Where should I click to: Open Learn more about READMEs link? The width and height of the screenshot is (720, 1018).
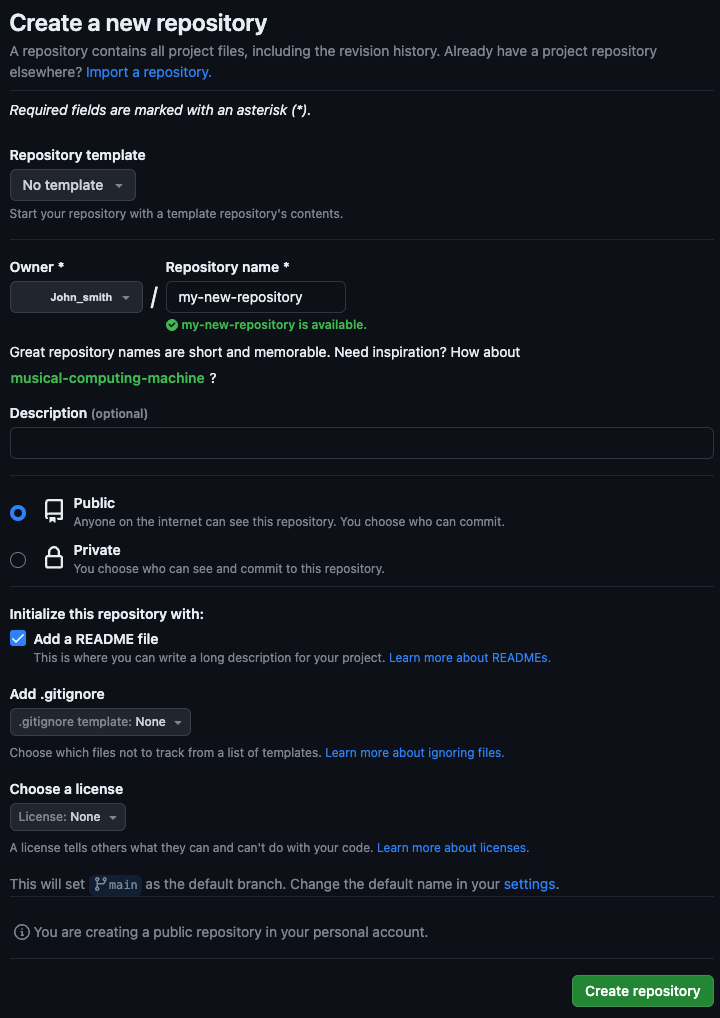tap(469, 658)
